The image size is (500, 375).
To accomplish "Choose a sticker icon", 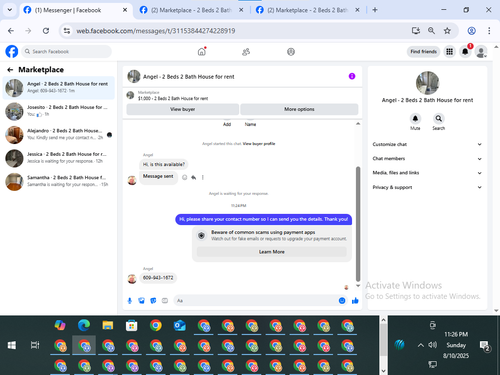I will coord(153,301).
